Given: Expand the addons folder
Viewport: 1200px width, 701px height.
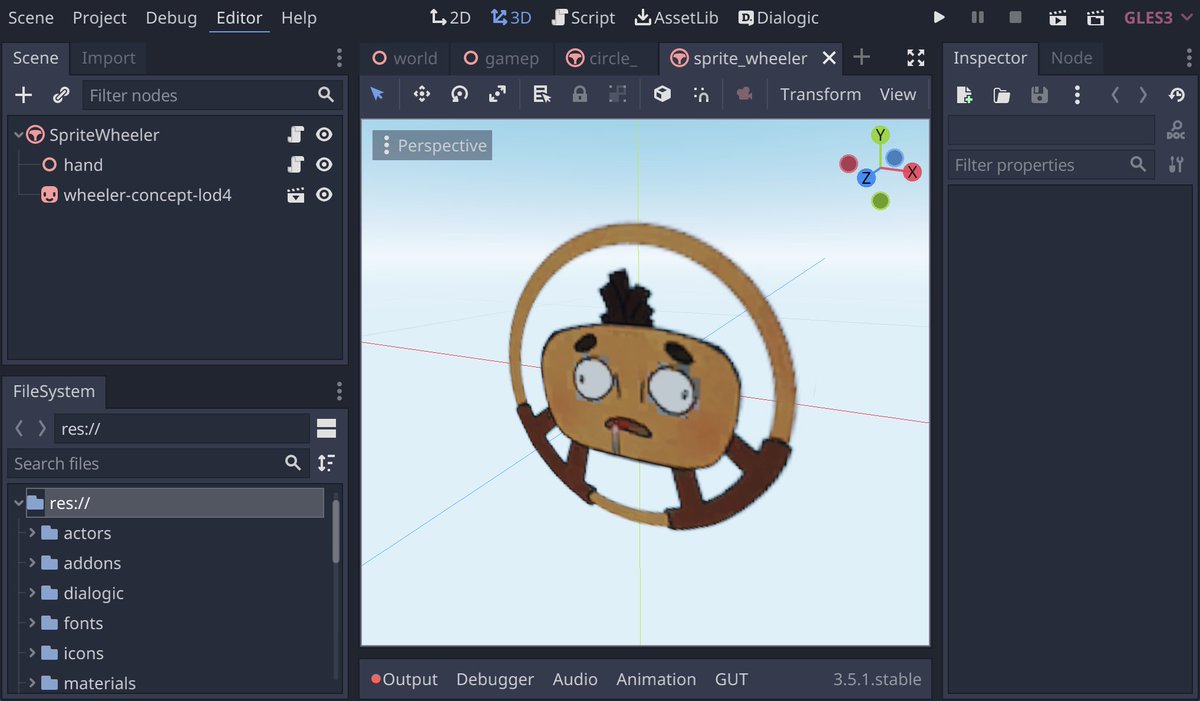Looking at the screenshot, I should pos(33,563).
